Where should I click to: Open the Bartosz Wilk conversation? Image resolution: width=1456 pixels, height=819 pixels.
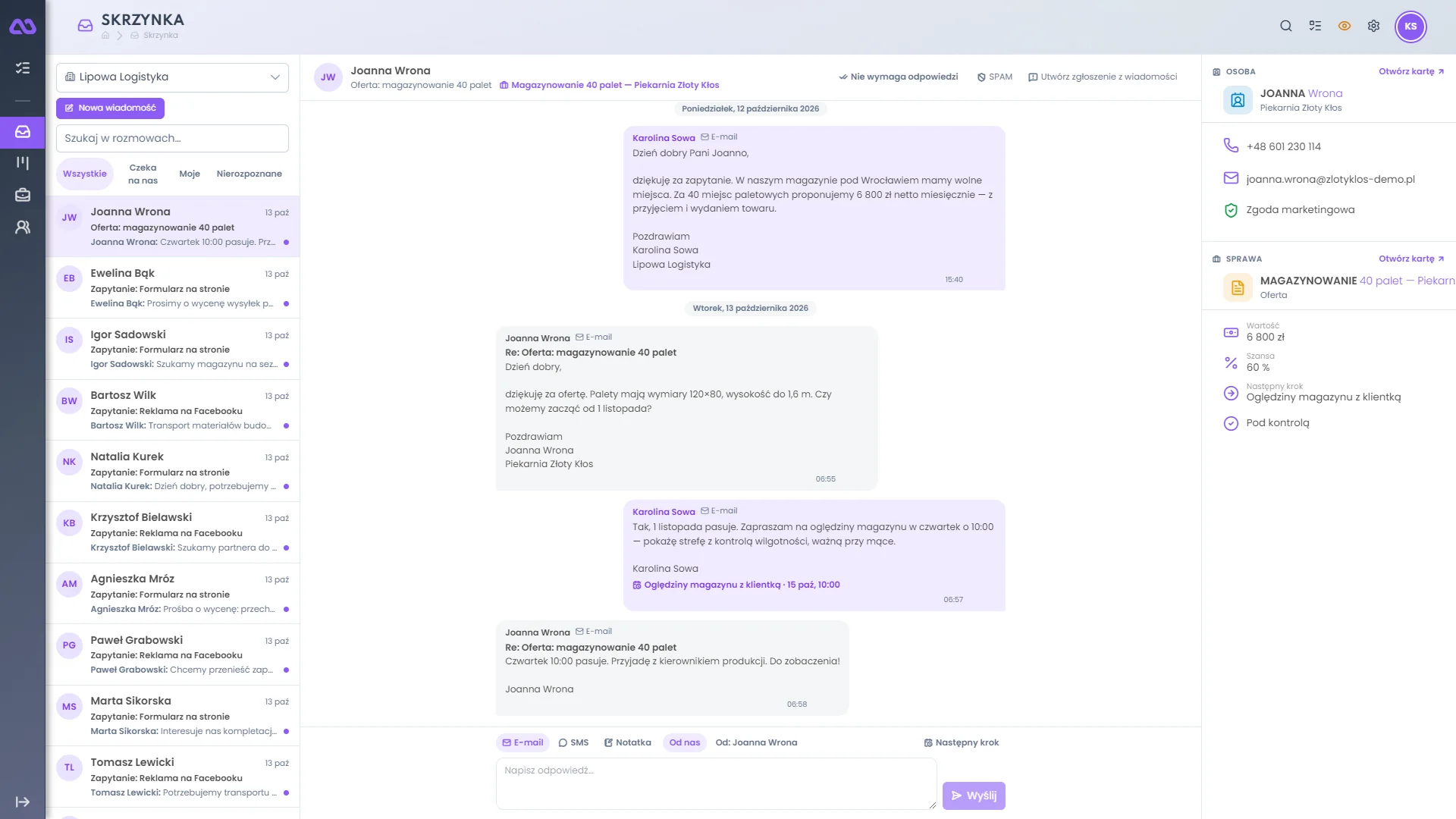click(x=173, y=410)
